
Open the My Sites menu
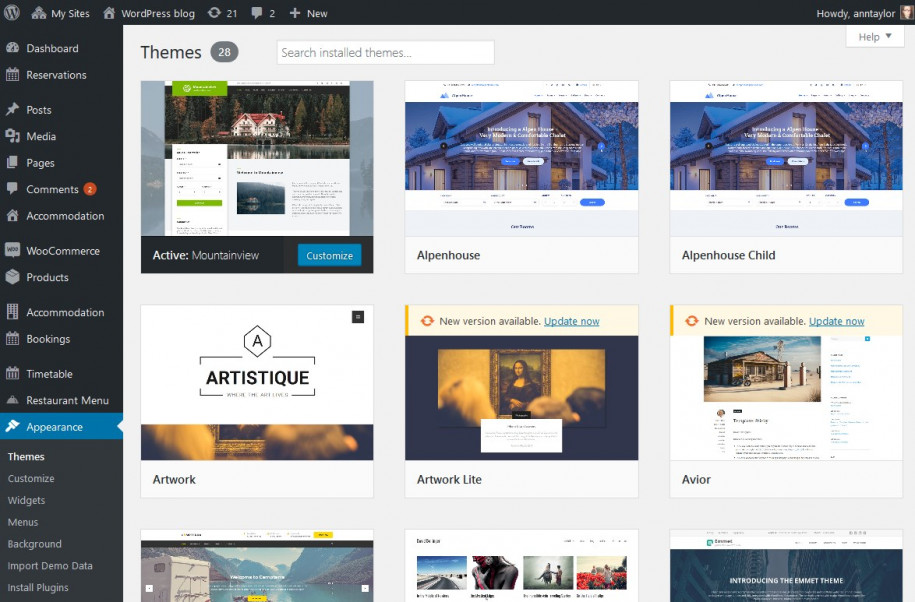coord(60,13)
